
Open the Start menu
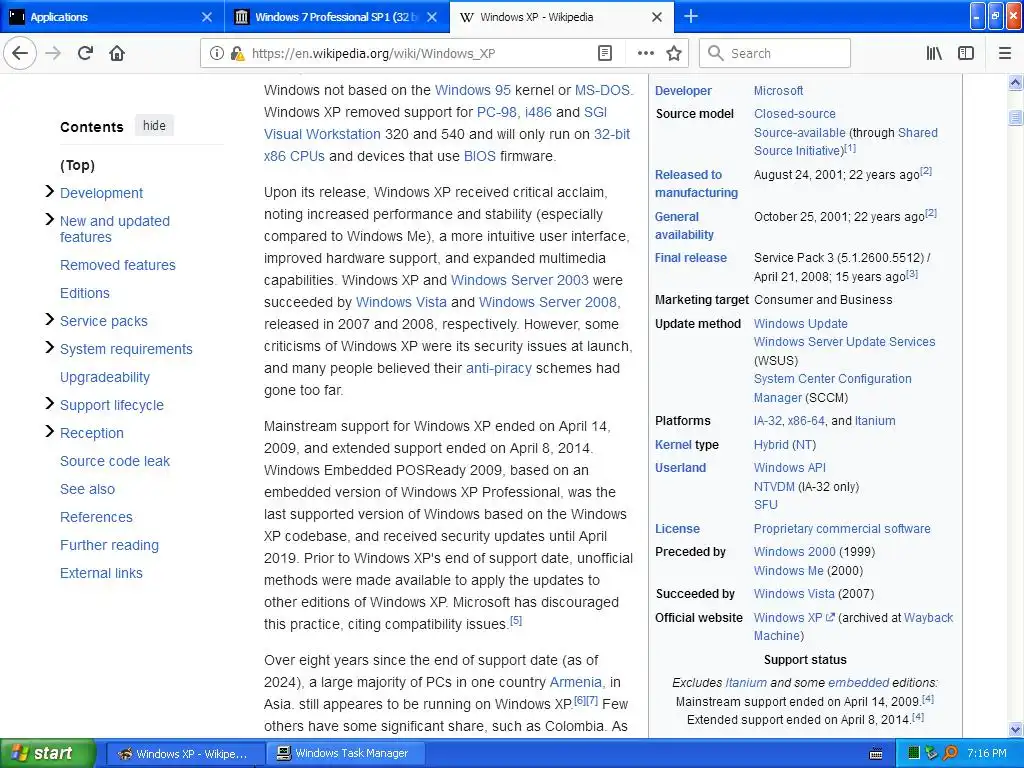tap(48, 753)
